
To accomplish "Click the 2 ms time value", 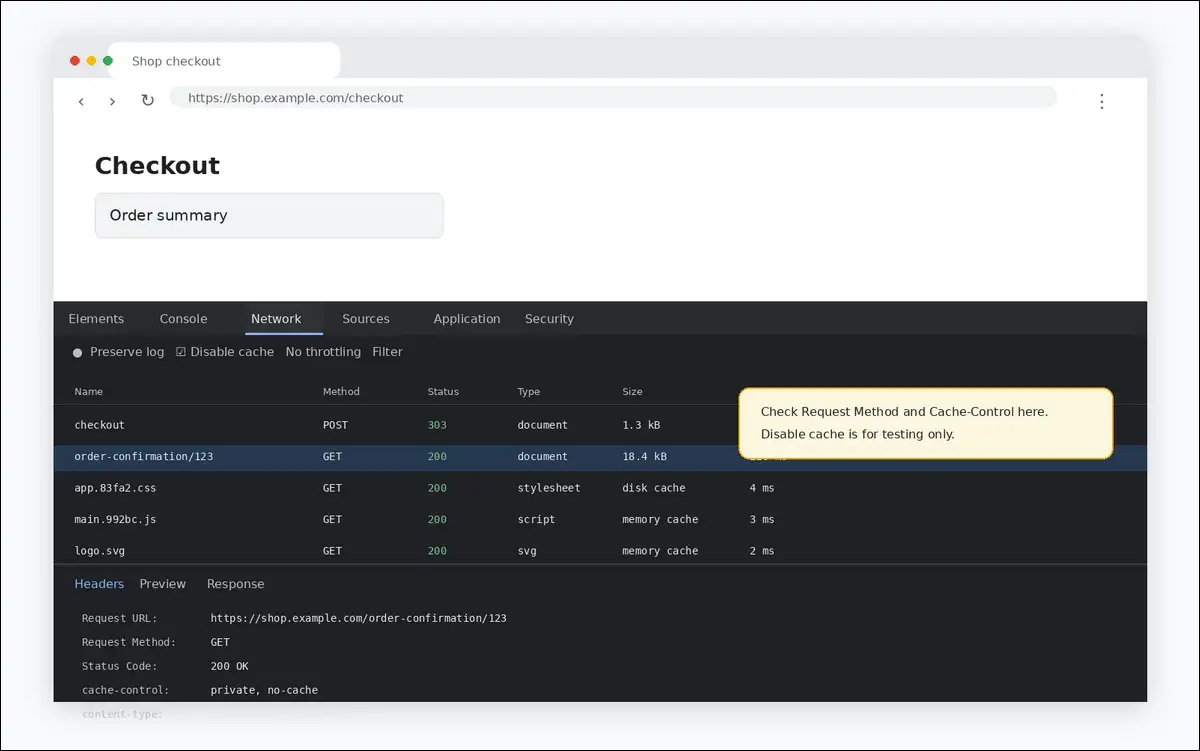I will 762,551.
